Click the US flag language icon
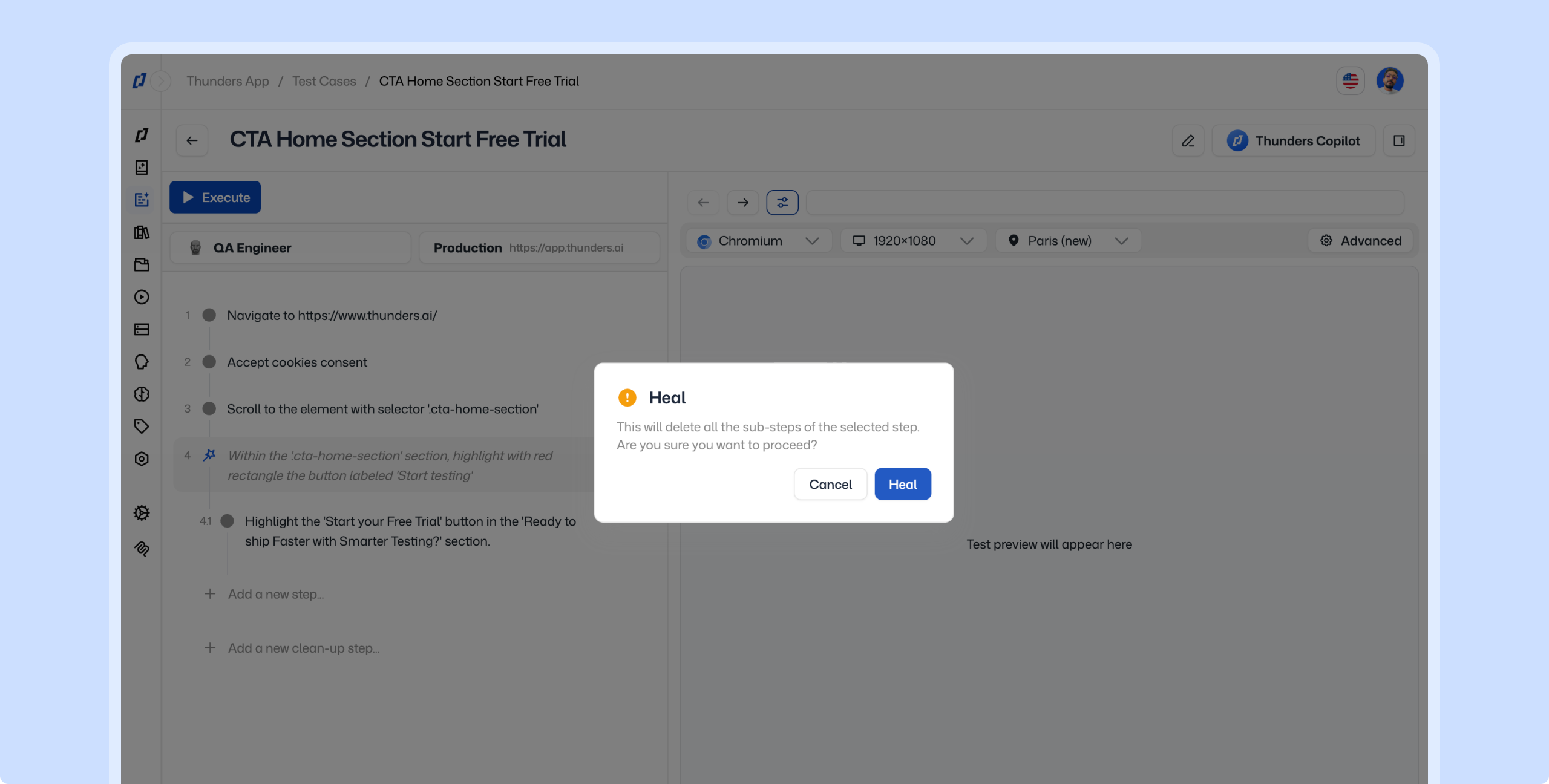 click(1351, 80)
